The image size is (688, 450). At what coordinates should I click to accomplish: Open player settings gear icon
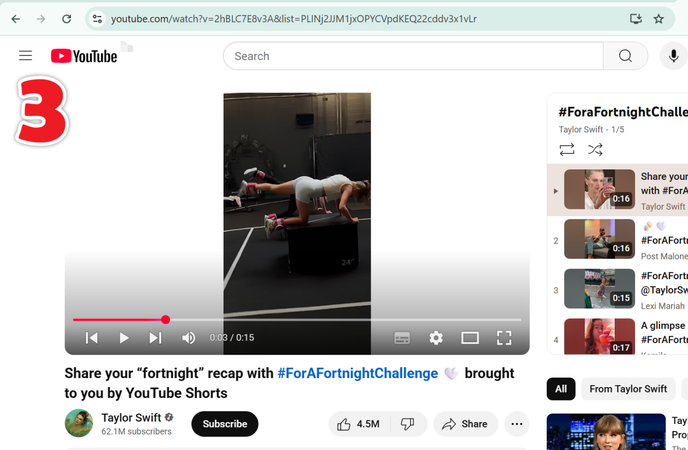(x=436, y=338)
